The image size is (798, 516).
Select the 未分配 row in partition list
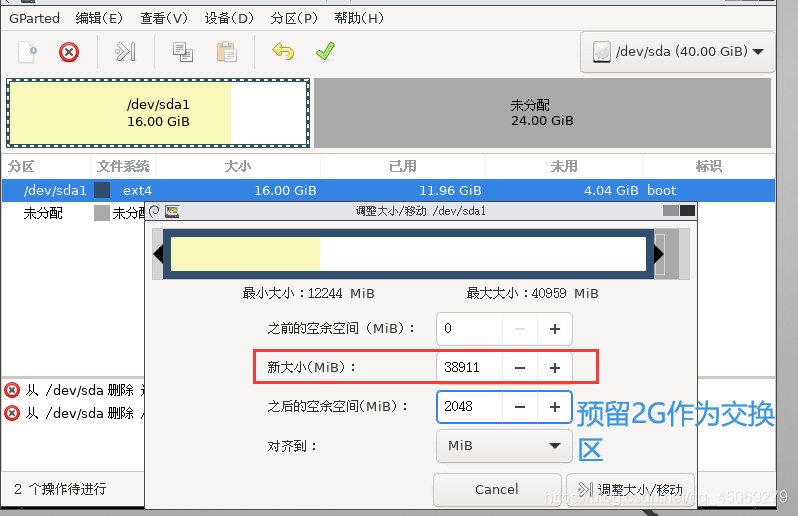click(x=73, y=213)
